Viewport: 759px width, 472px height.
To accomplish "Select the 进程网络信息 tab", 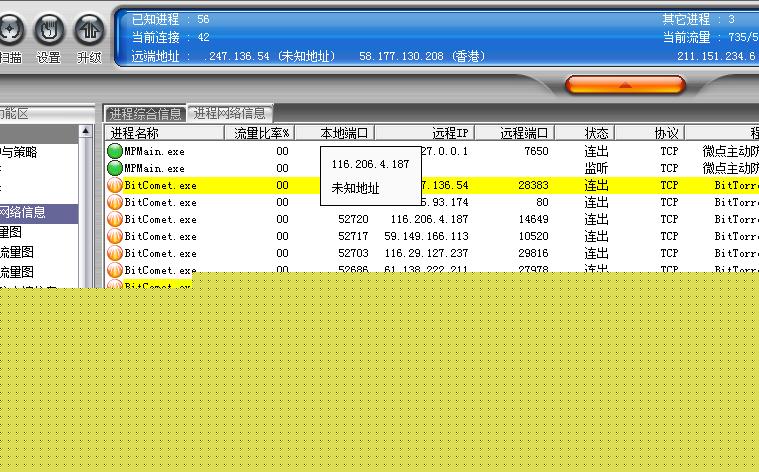I will pos(230,114).
